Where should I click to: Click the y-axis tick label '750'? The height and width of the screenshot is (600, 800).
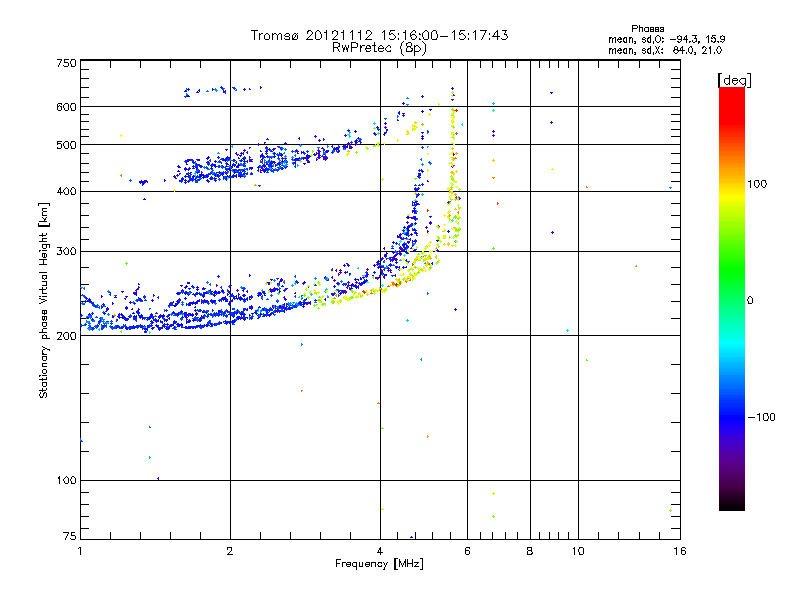[66, 63]
